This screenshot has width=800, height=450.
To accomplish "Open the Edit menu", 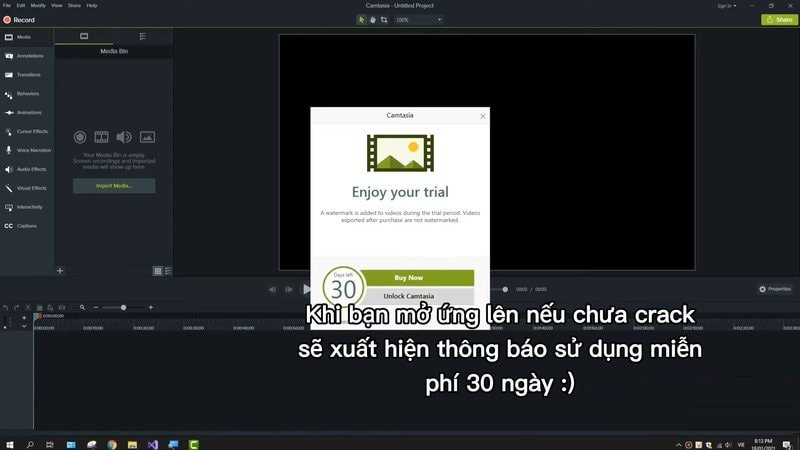I will (20, 6).
